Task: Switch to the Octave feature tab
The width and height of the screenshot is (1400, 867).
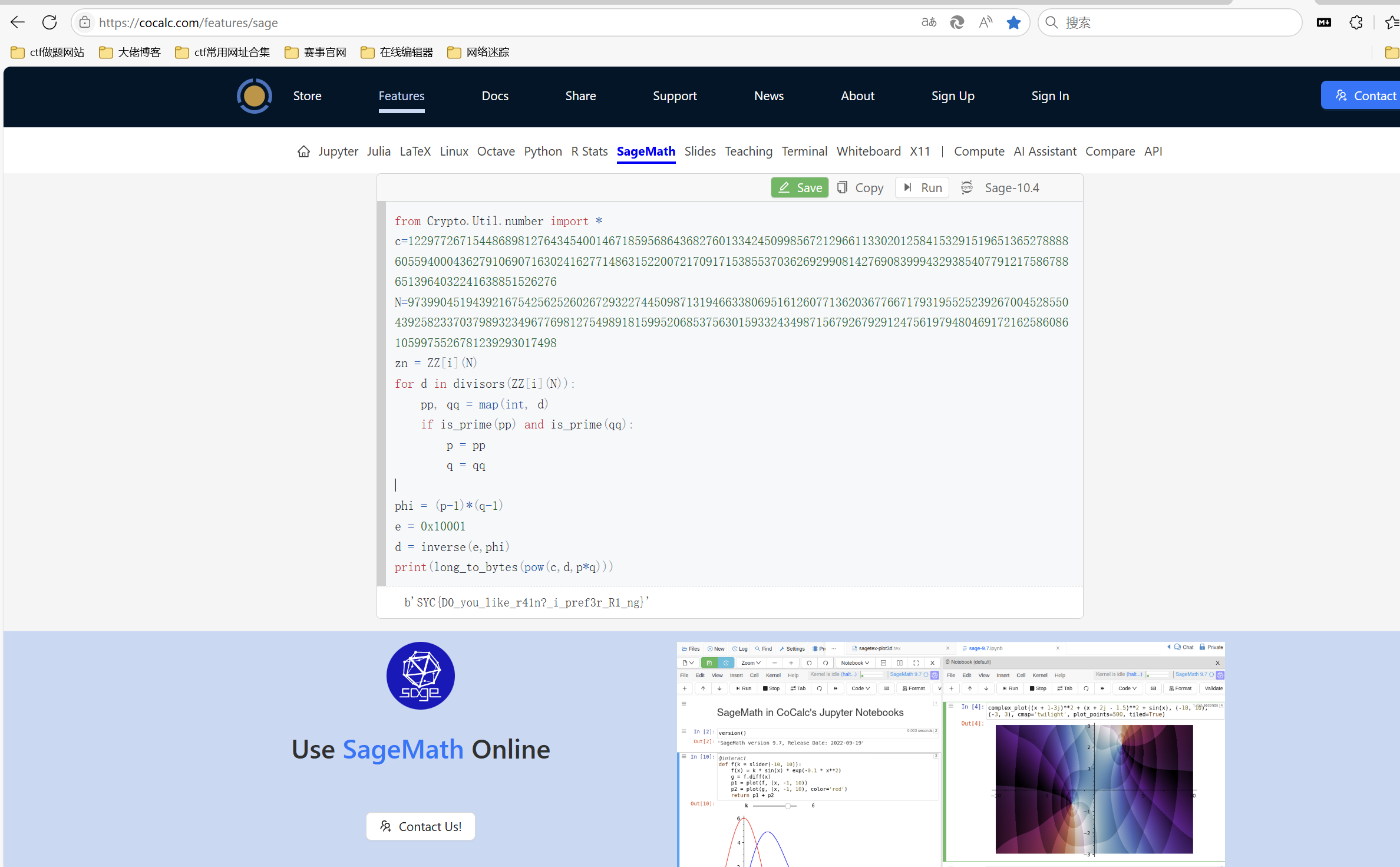Action: click(x=496, y=151)
